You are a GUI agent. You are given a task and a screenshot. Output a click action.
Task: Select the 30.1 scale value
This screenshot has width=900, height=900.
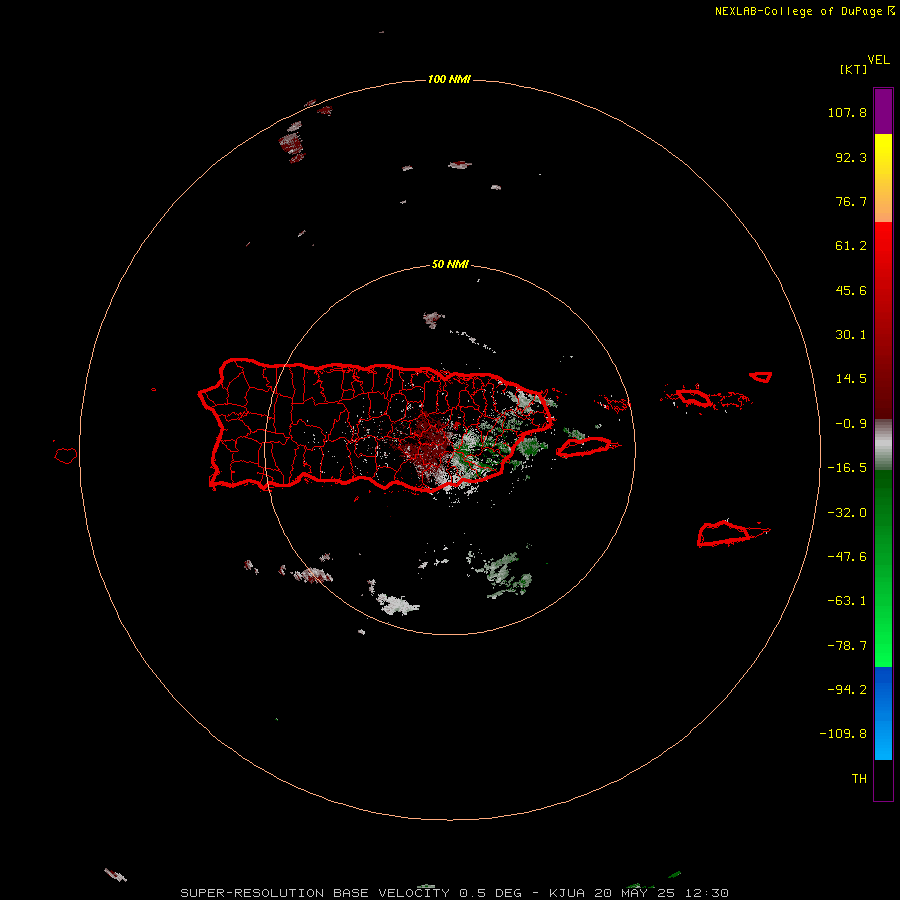pos(851,335)
